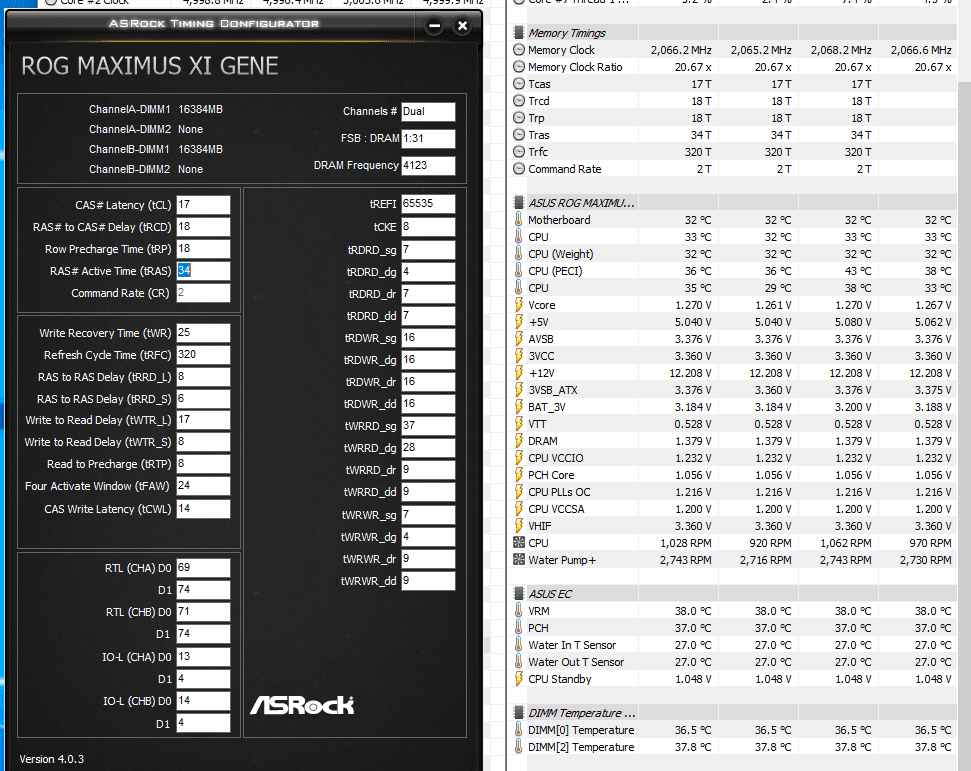Minimize the ASRock Timing Configurator window
971x771 pixels.
point(434,26)
